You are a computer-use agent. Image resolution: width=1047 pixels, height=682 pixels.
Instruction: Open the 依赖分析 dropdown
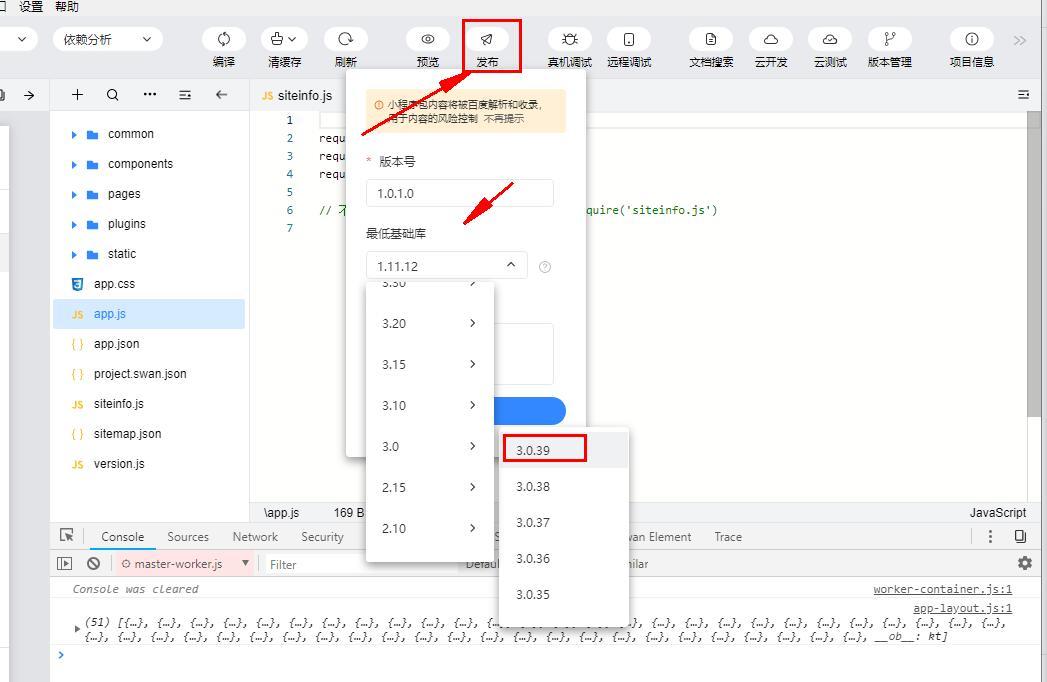point(108,39)
